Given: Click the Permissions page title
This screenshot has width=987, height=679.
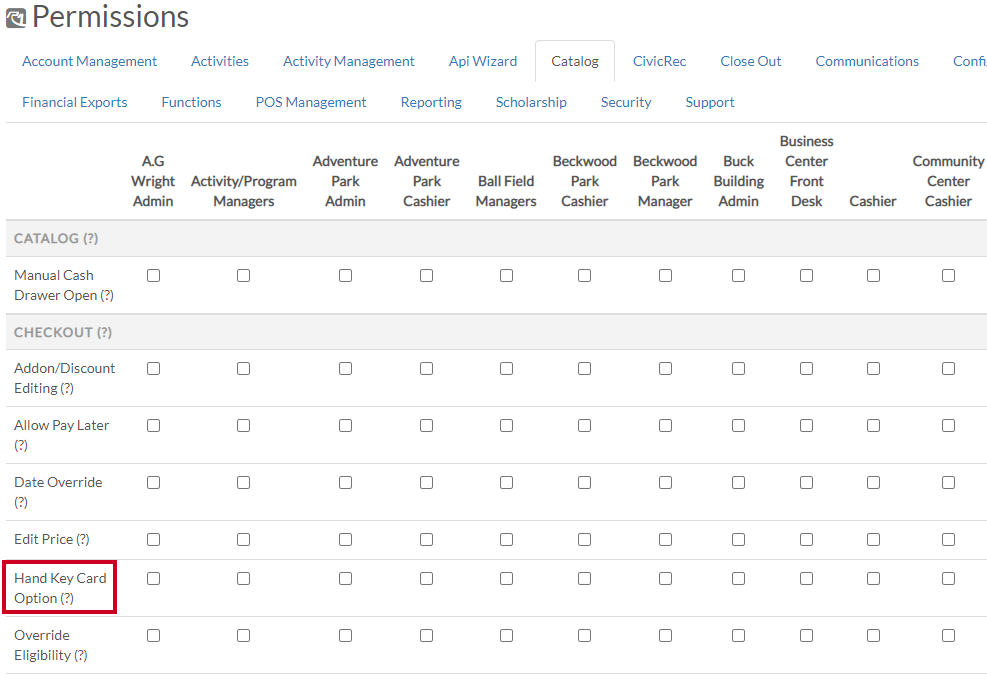Looking at the screenshot, I should point(110,16).
